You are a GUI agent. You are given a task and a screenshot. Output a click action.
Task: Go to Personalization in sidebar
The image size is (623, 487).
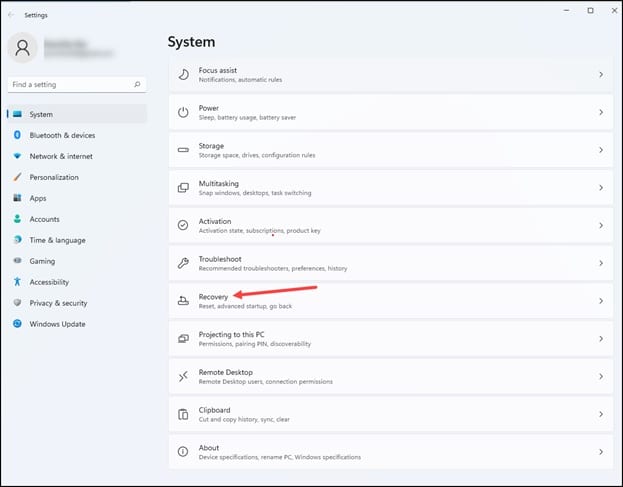[54, 177]
